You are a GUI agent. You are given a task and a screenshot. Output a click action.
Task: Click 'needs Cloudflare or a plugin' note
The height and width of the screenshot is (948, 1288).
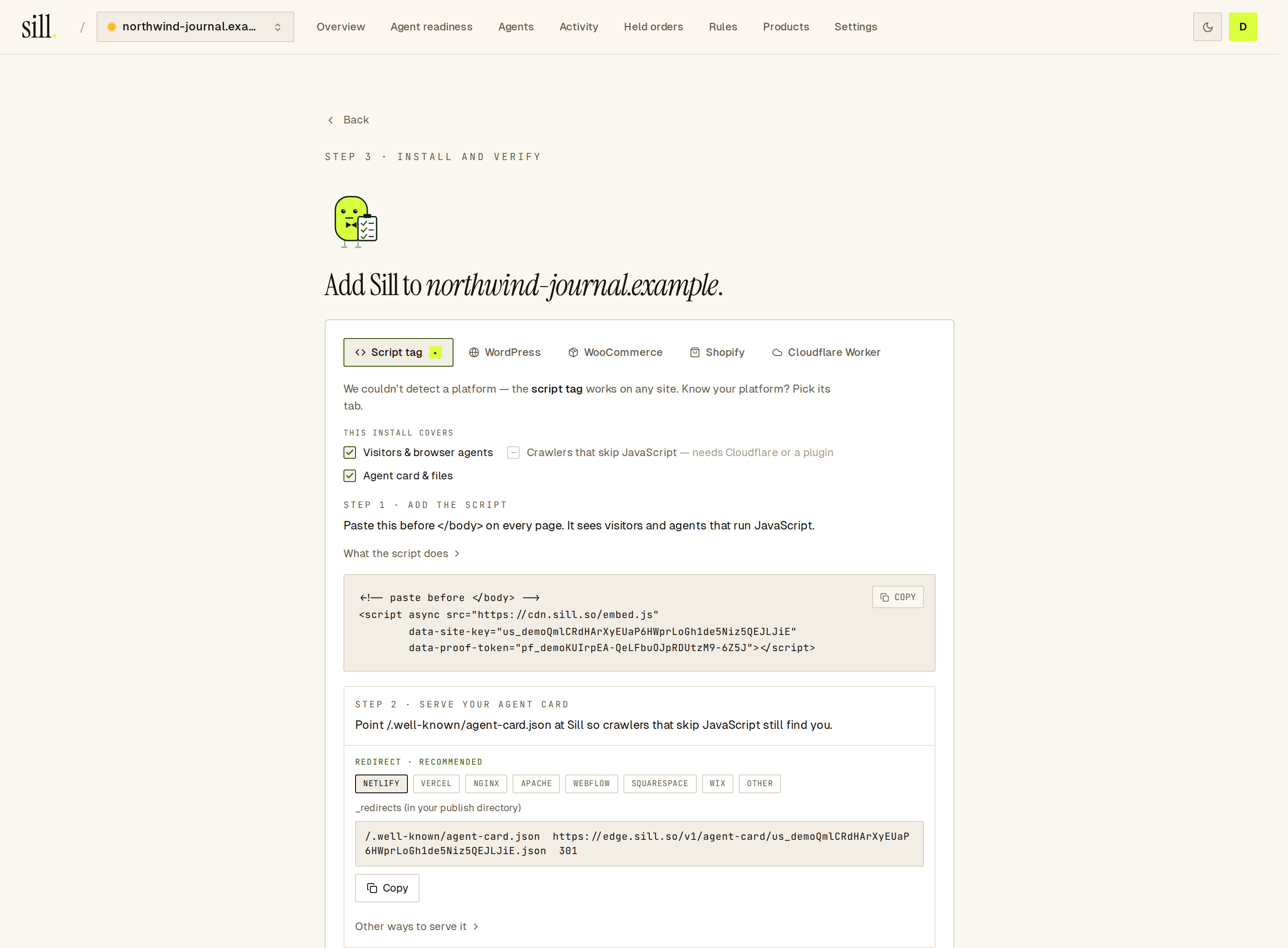click(x=762, y=453)
